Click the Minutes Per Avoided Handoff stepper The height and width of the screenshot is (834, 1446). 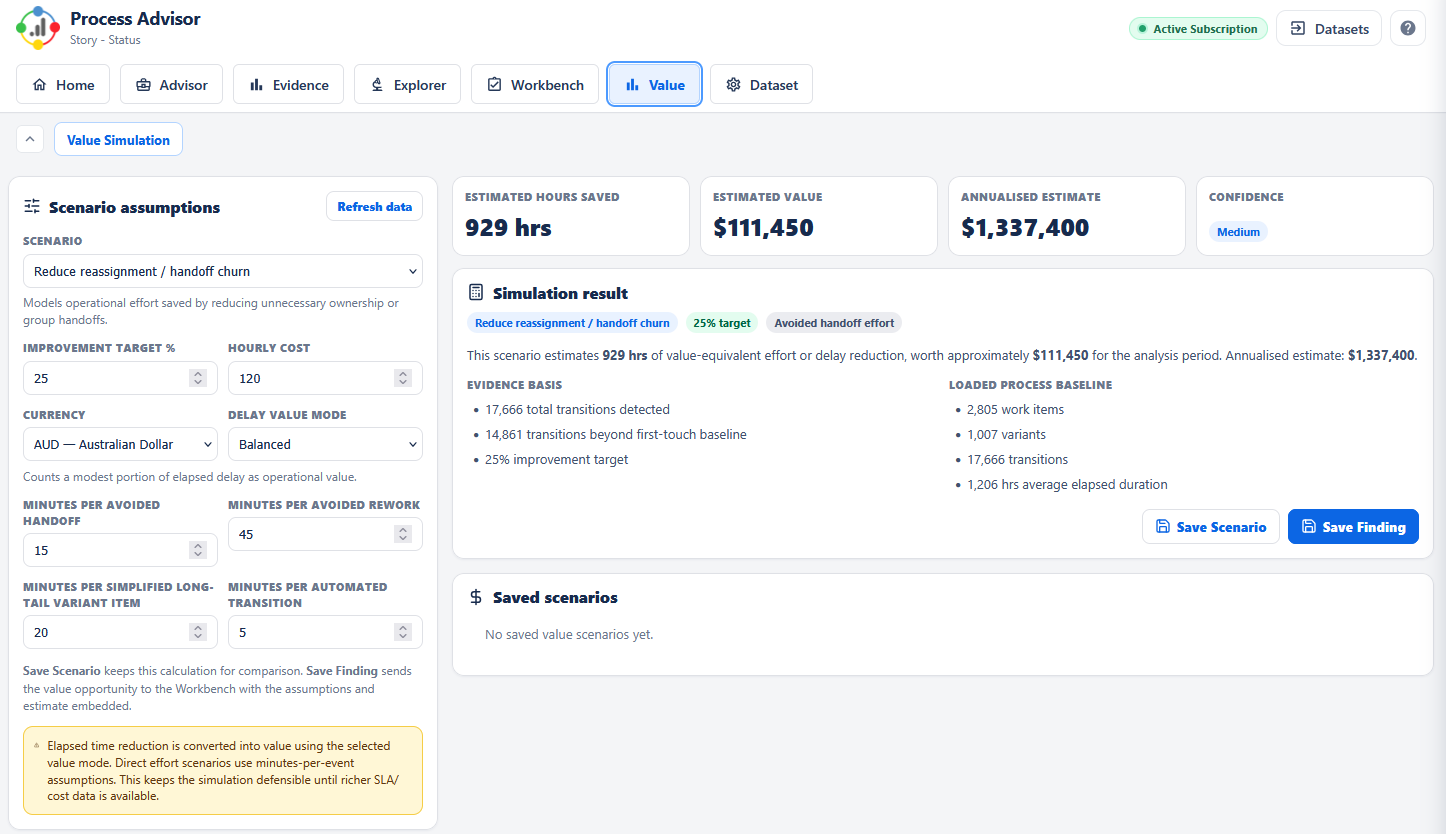tap(198, 550)
